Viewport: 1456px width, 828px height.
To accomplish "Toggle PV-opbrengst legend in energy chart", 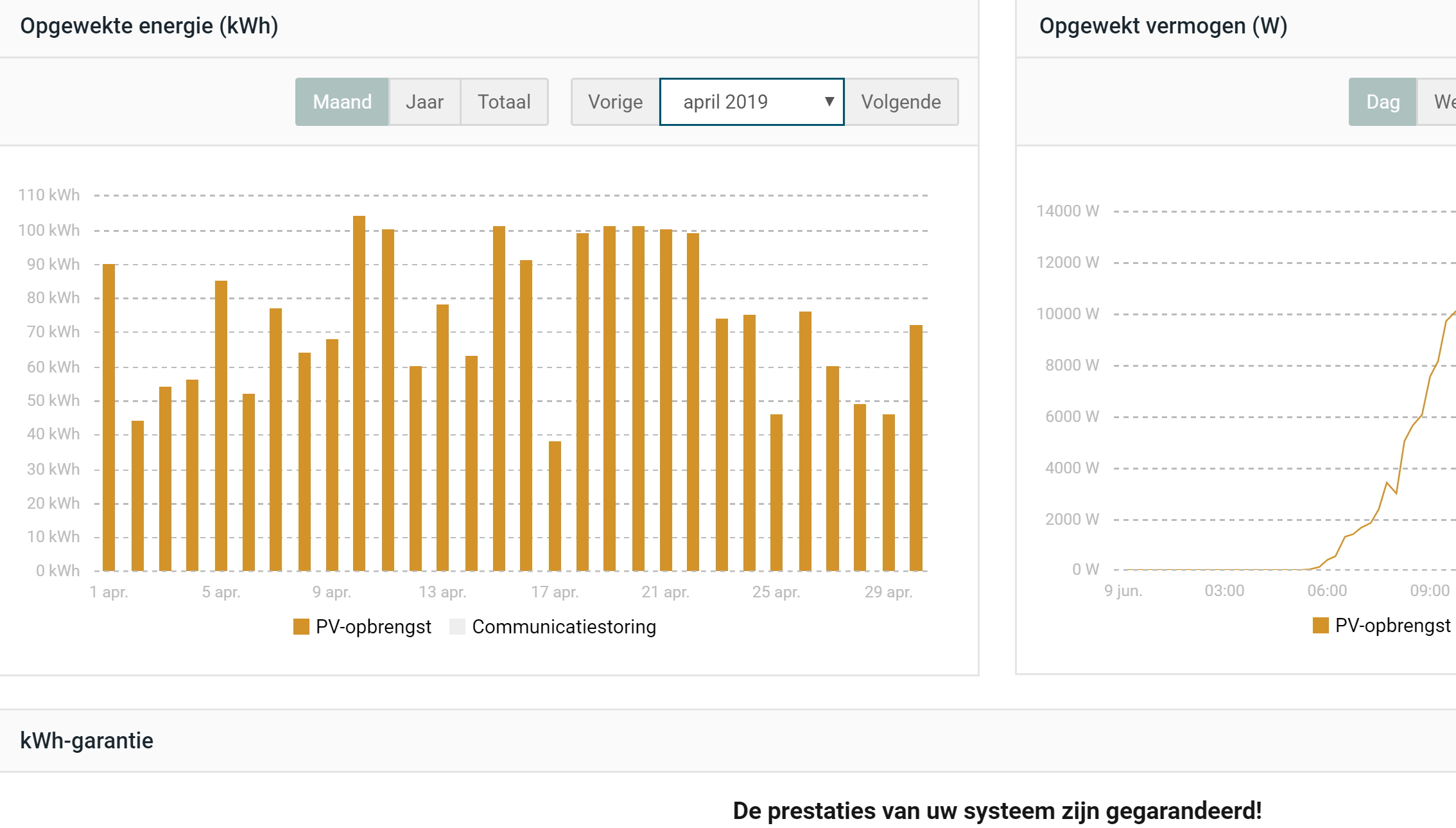I will click(362, 626).
